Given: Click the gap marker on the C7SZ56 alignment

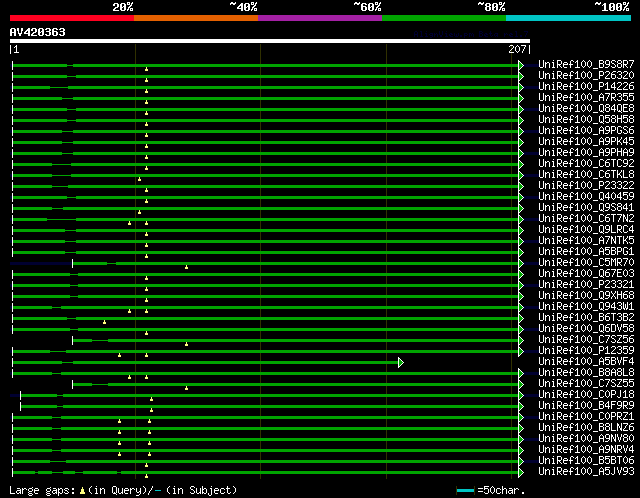Looking at the screenshot, I should tap(186, 344).
